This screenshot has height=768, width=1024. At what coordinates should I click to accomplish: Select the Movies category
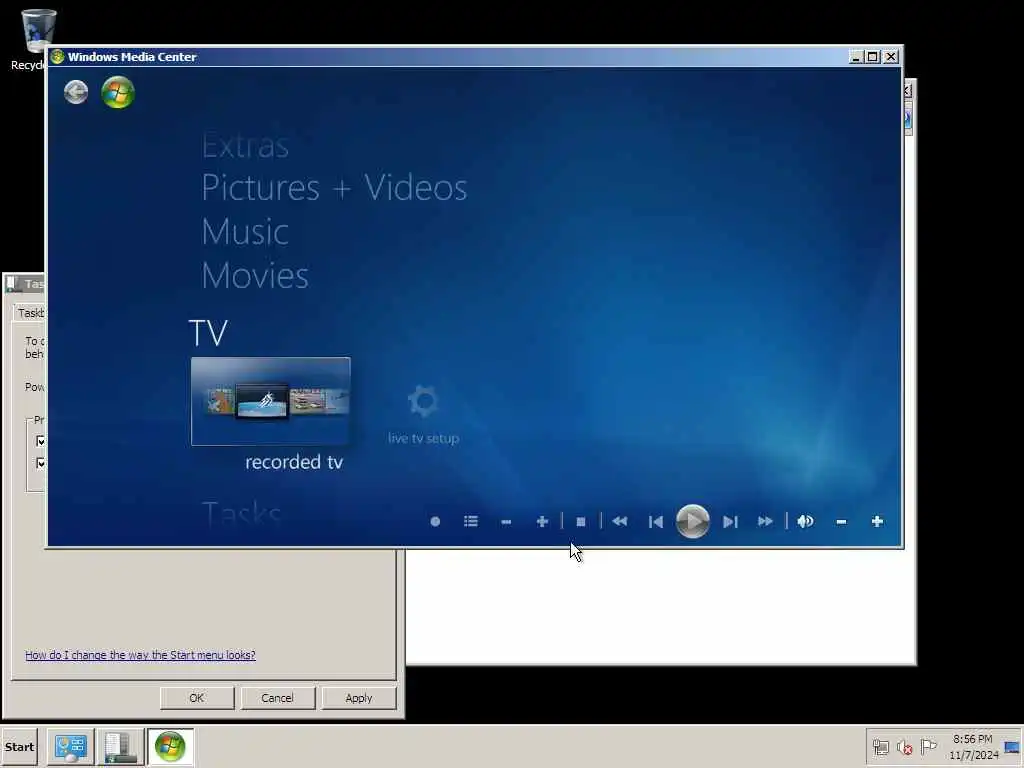click(x=255, y=276)
